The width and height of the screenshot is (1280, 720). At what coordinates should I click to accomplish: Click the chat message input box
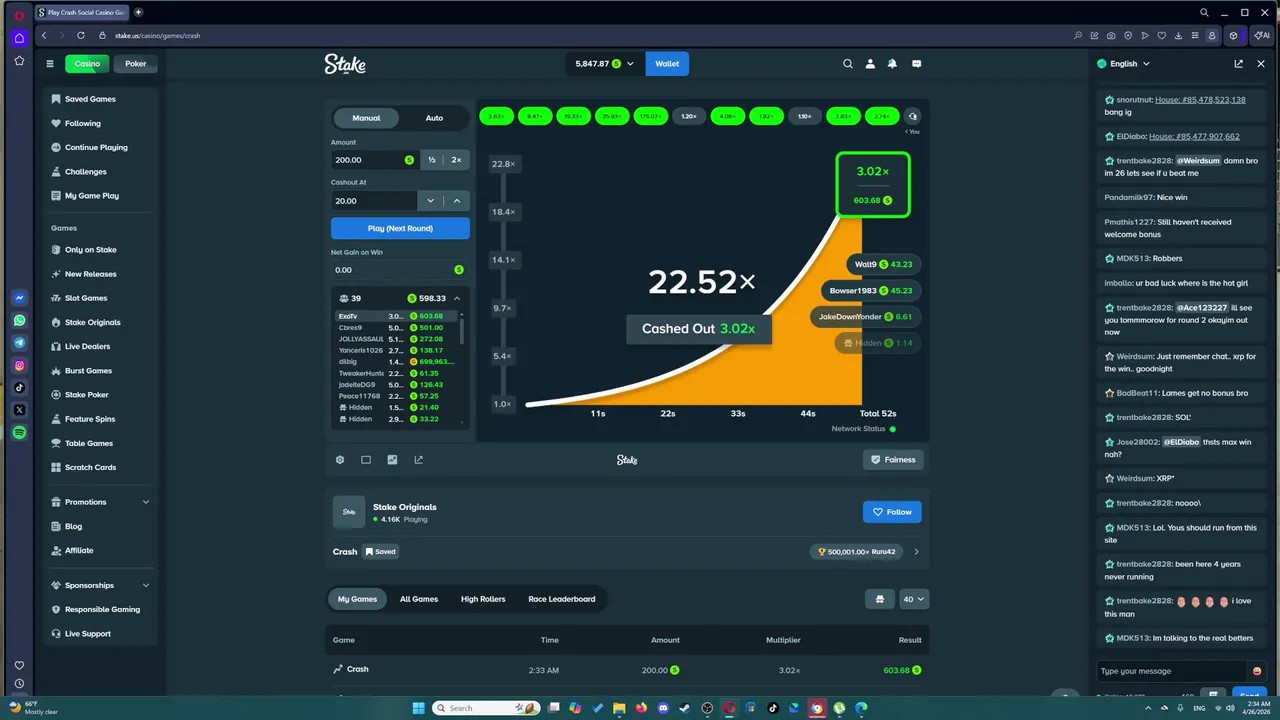point(1172,671)
